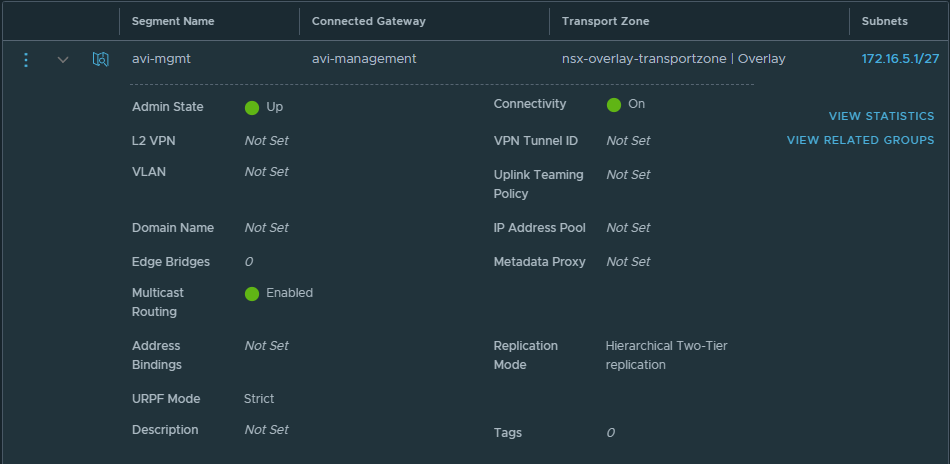This screenshot has width=950, height=464.
Task: Open the three-dot actions menu for avi-mgmt
Action: point(26,60)
